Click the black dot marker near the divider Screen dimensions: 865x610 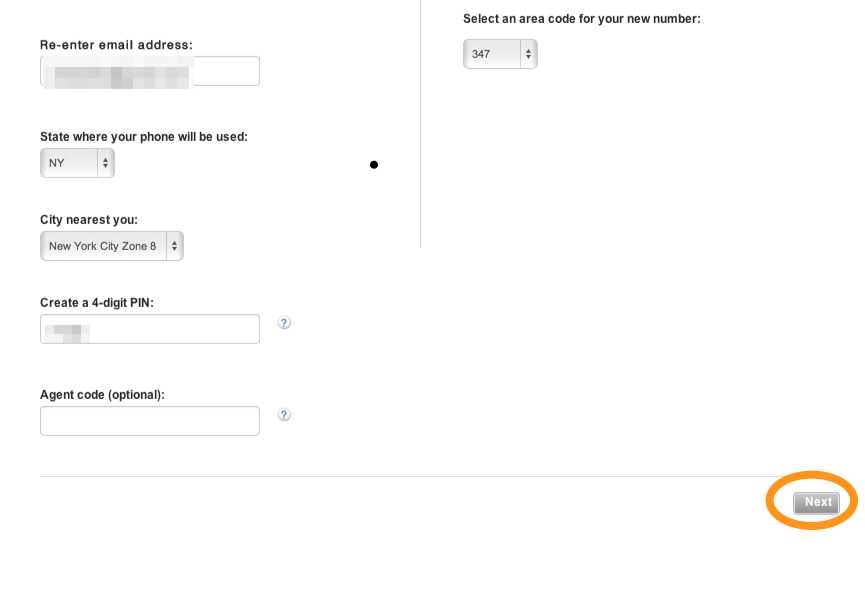[x=374, y=165]
